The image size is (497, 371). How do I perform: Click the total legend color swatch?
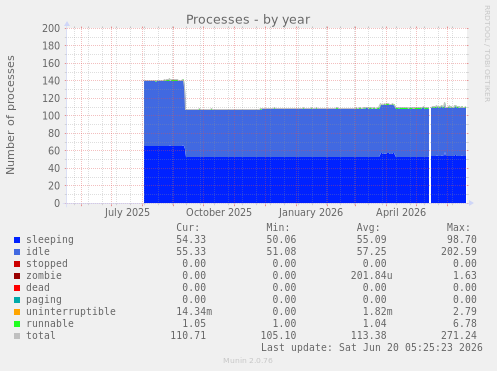(17, 336)
